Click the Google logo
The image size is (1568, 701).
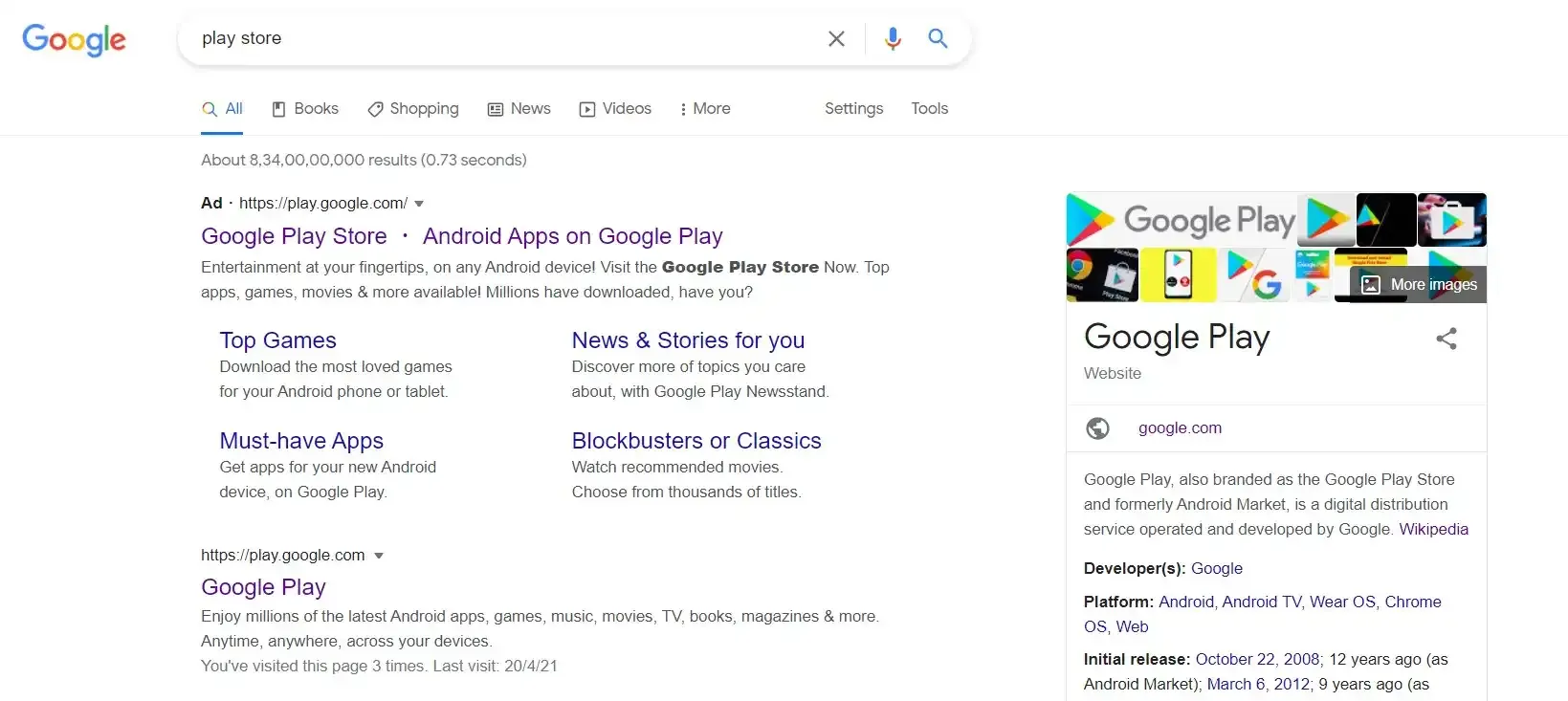[74, 39]
